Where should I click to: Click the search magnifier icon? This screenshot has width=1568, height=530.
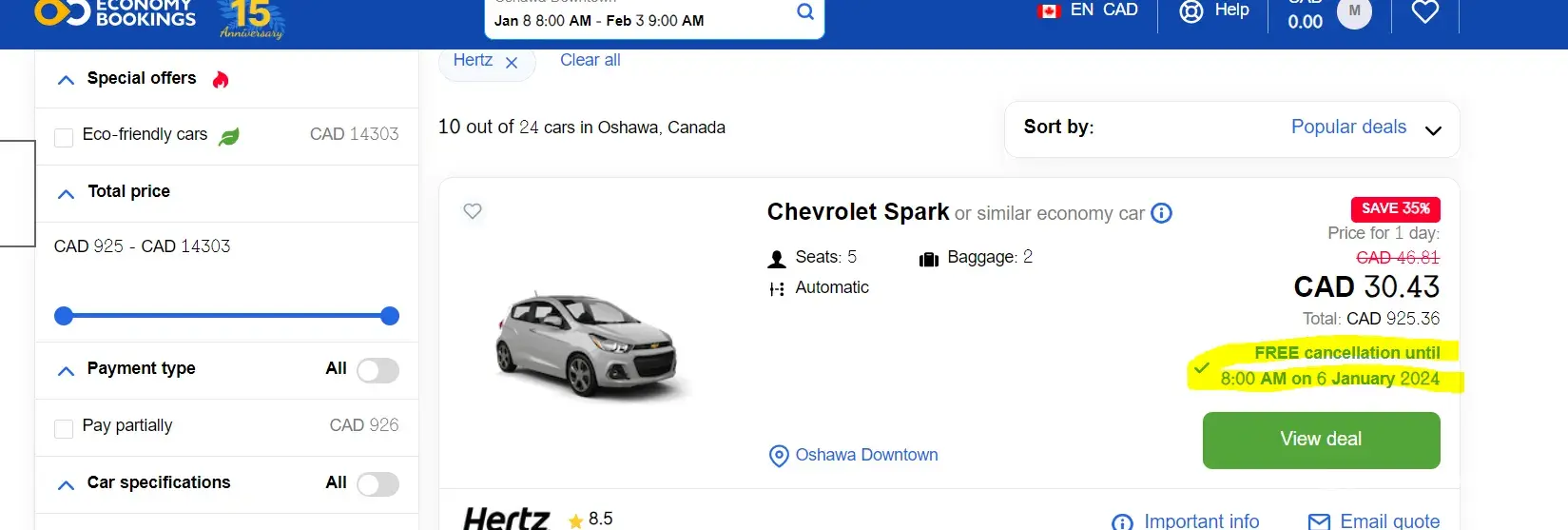[804, 12]
